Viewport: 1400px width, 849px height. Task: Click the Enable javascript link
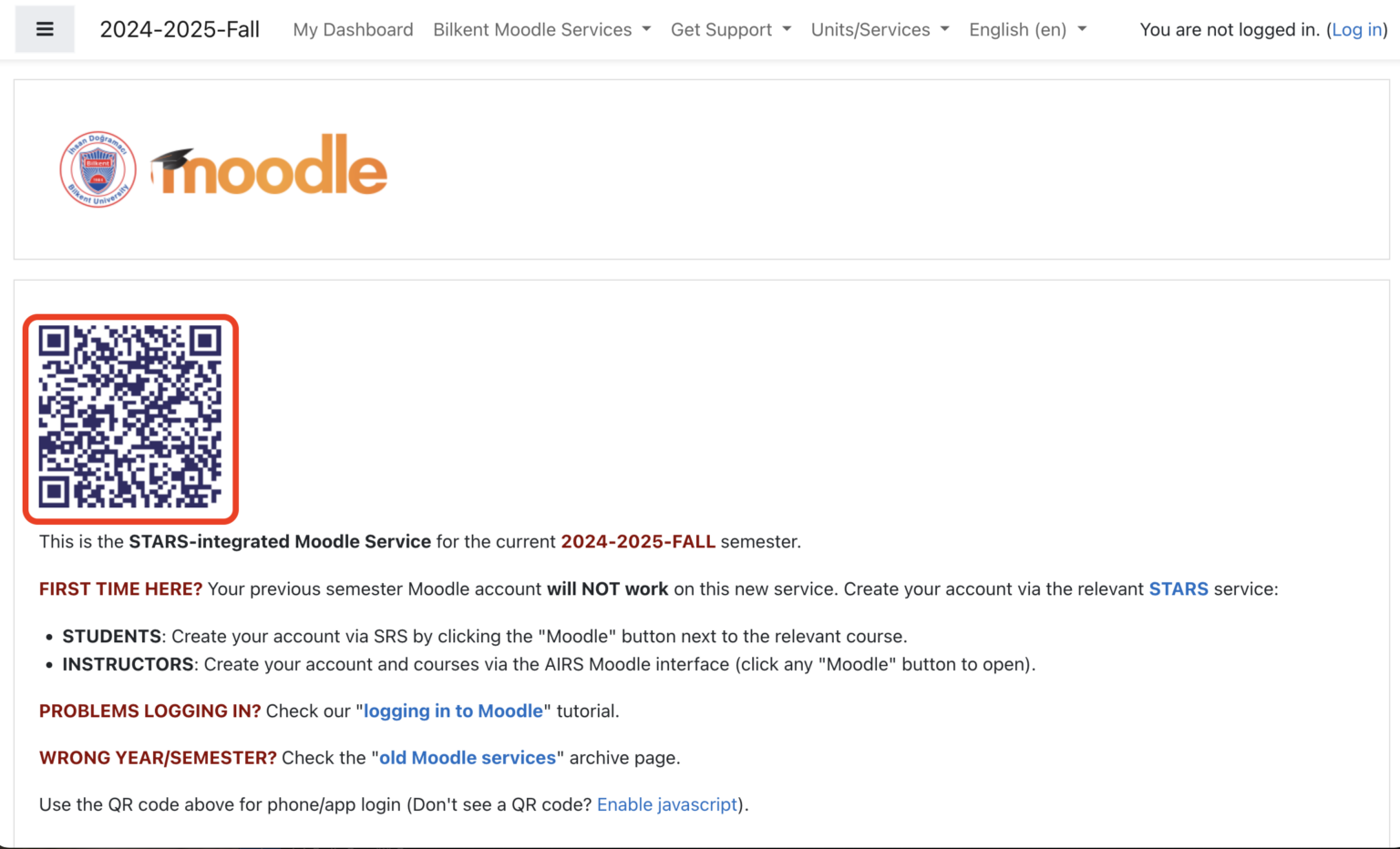(x=666, y=804)
